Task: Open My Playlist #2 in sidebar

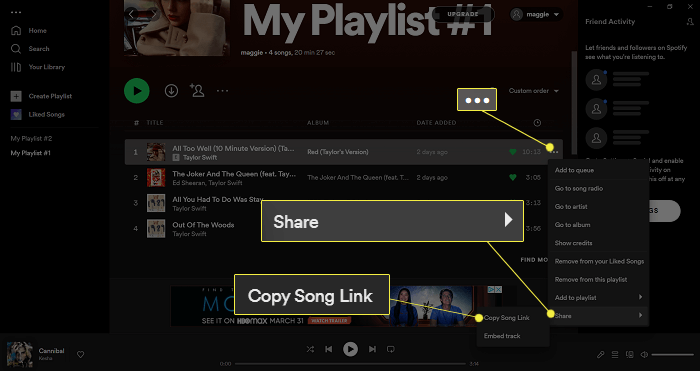Action: [x=31, y=138]
